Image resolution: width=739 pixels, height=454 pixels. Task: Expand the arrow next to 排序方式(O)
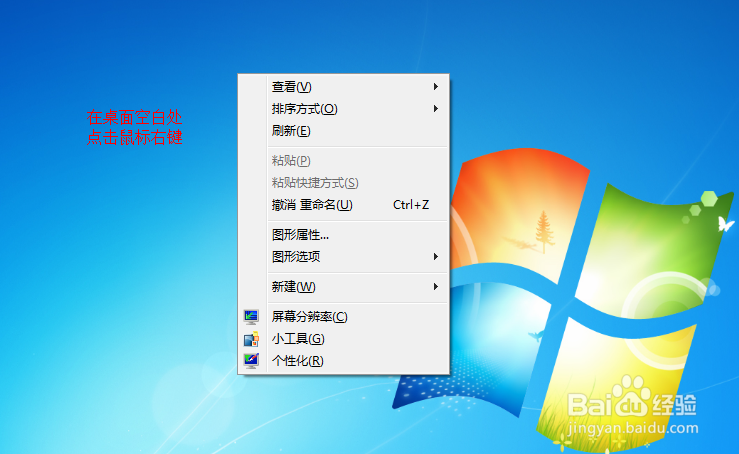436,109
